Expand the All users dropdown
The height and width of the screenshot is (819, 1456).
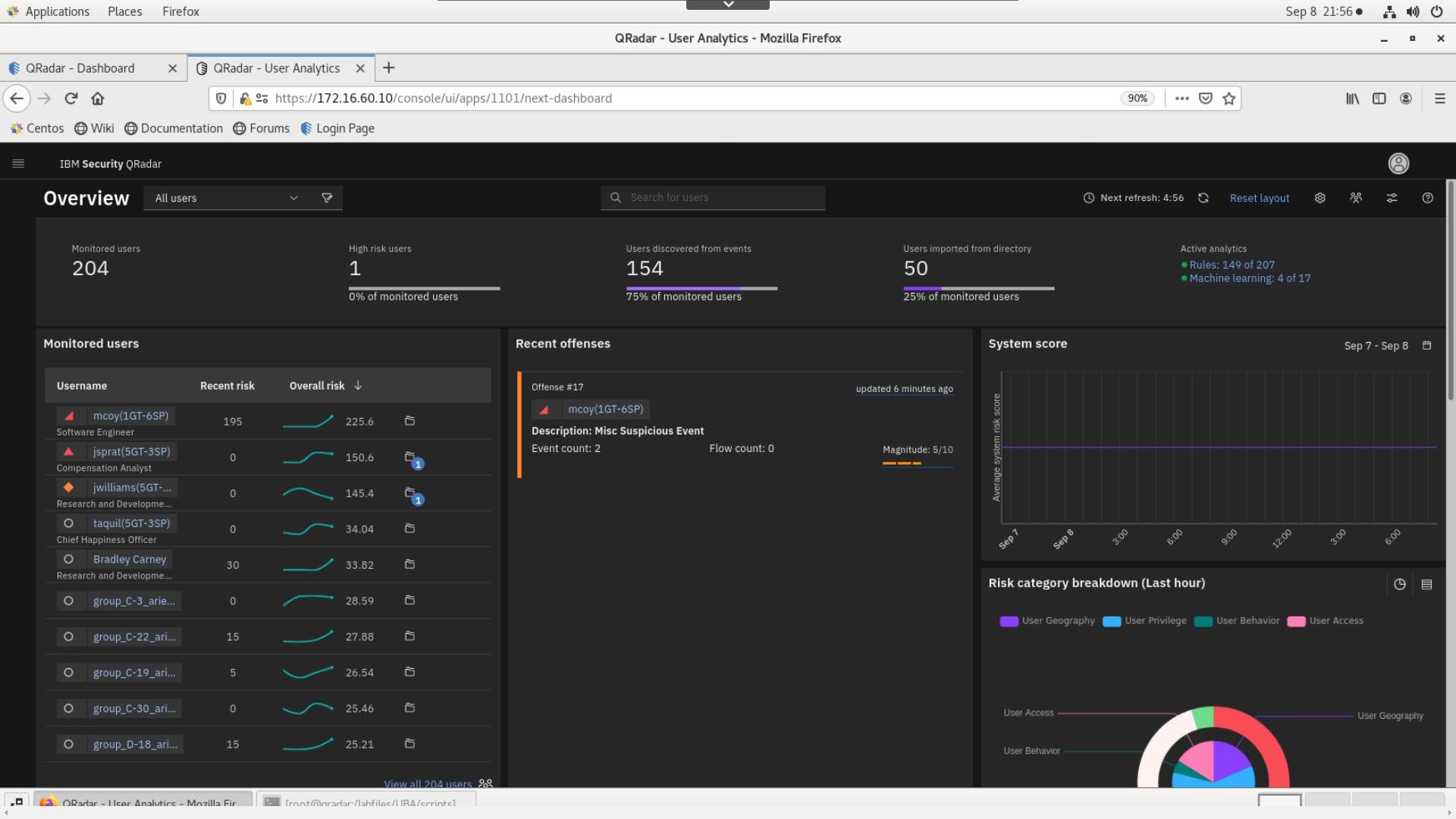(x=226, y=198)
